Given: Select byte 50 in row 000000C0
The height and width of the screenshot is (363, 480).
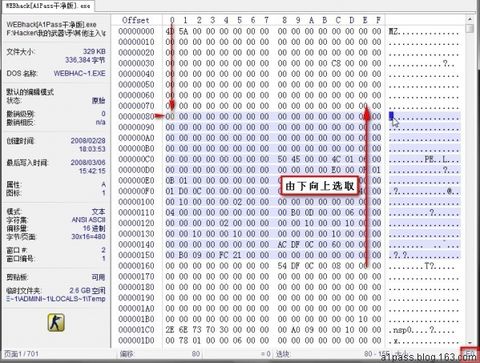Looking at the screenshot, I should (282, 159).
